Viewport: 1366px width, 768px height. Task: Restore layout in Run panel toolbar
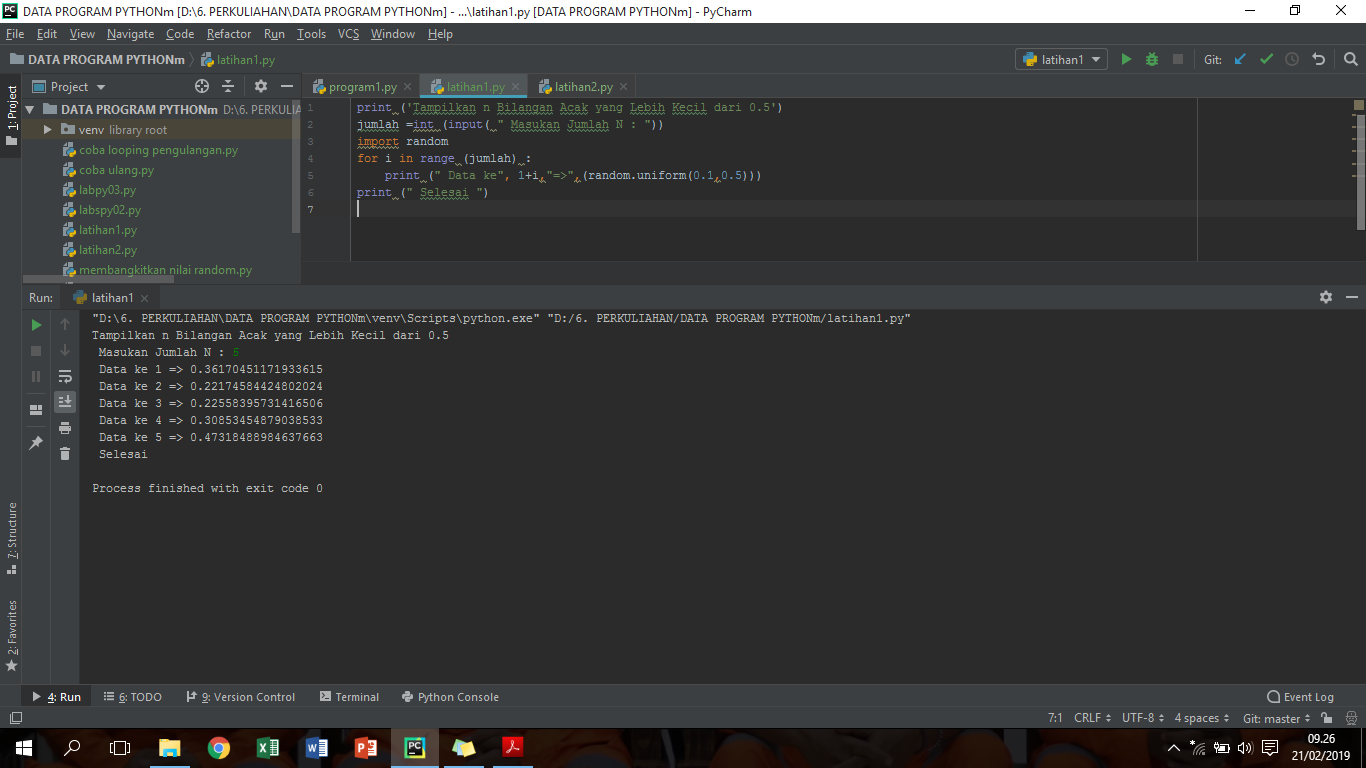coord(36,410)
